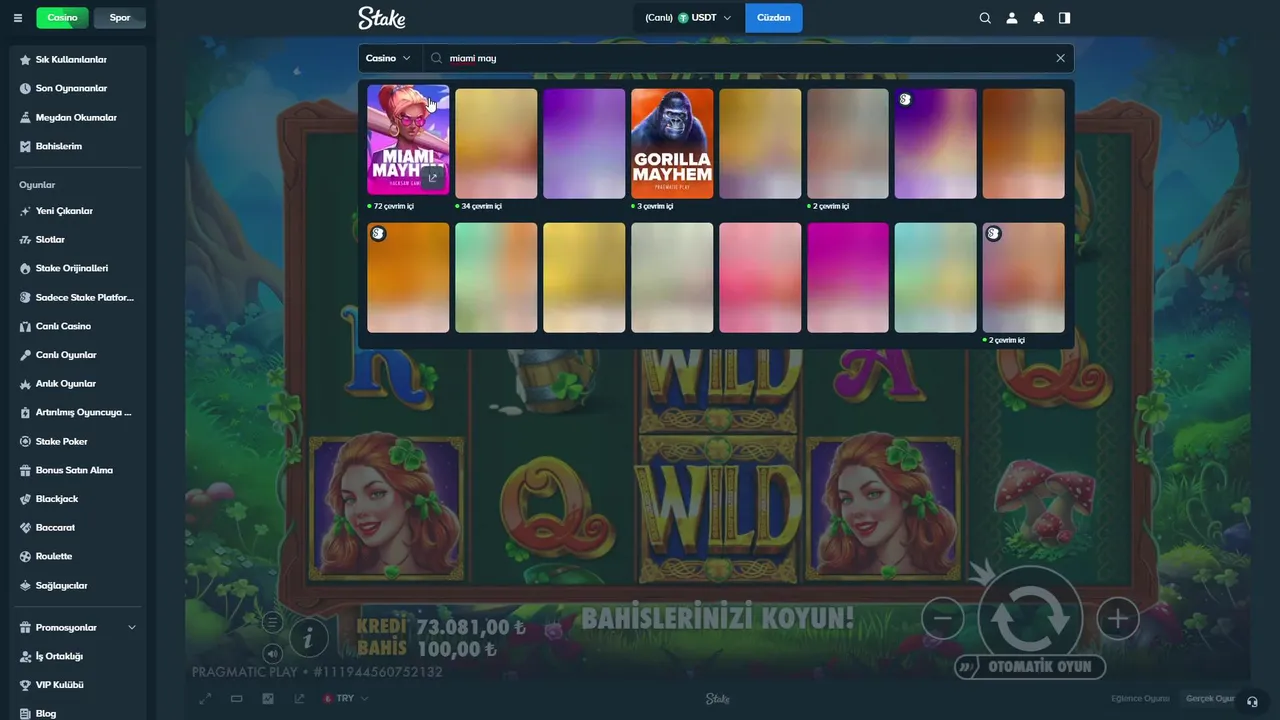Select the Yeni Çıkanlar sparkle icon
This screenshot has height=720, width=1280.
coord(26,211)
